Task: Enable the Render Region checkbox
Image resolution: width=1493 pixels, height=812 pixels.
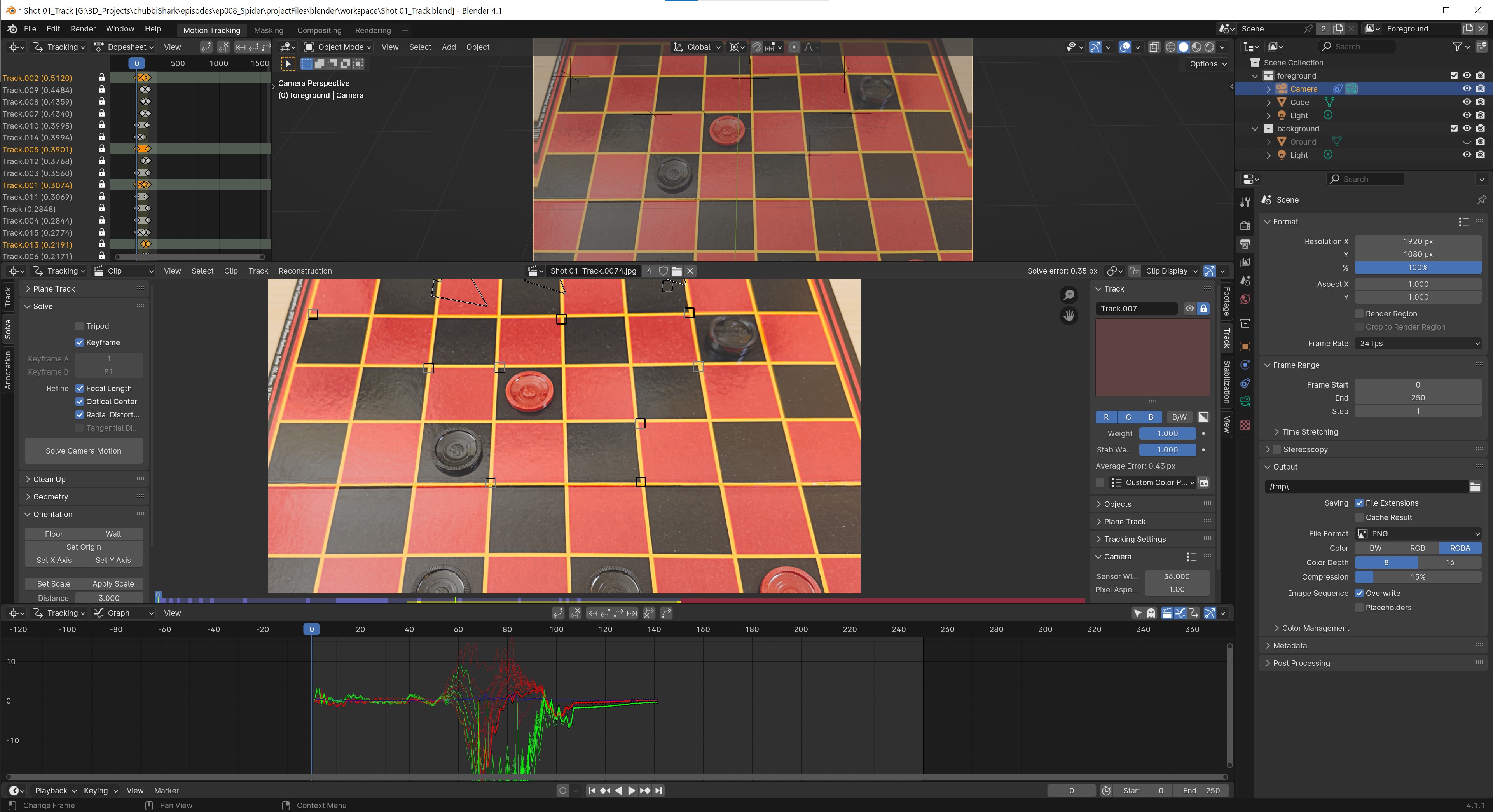Action: (x=1359, y=314)
